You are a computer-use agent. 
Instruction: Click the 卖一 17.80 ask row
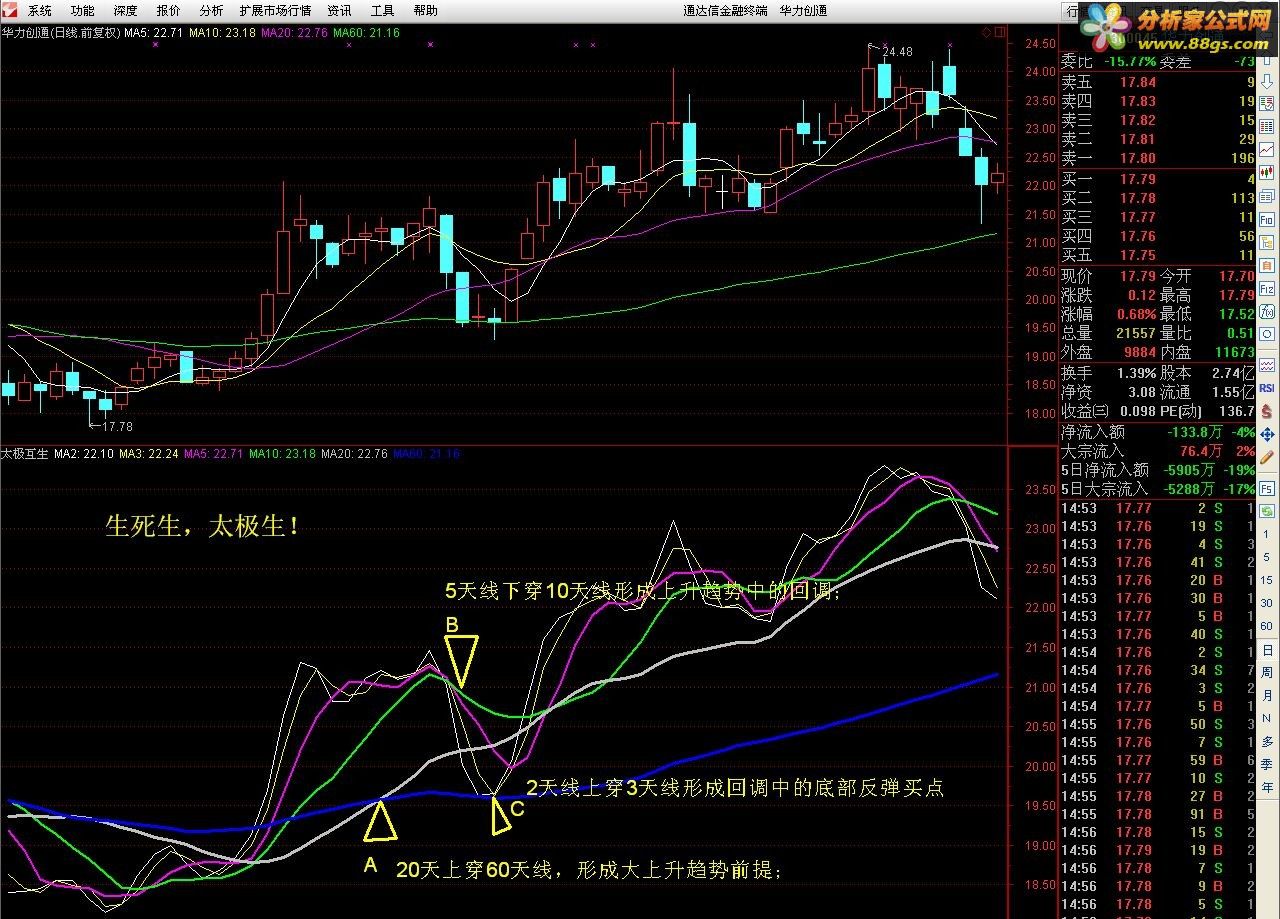point(1157,158)
